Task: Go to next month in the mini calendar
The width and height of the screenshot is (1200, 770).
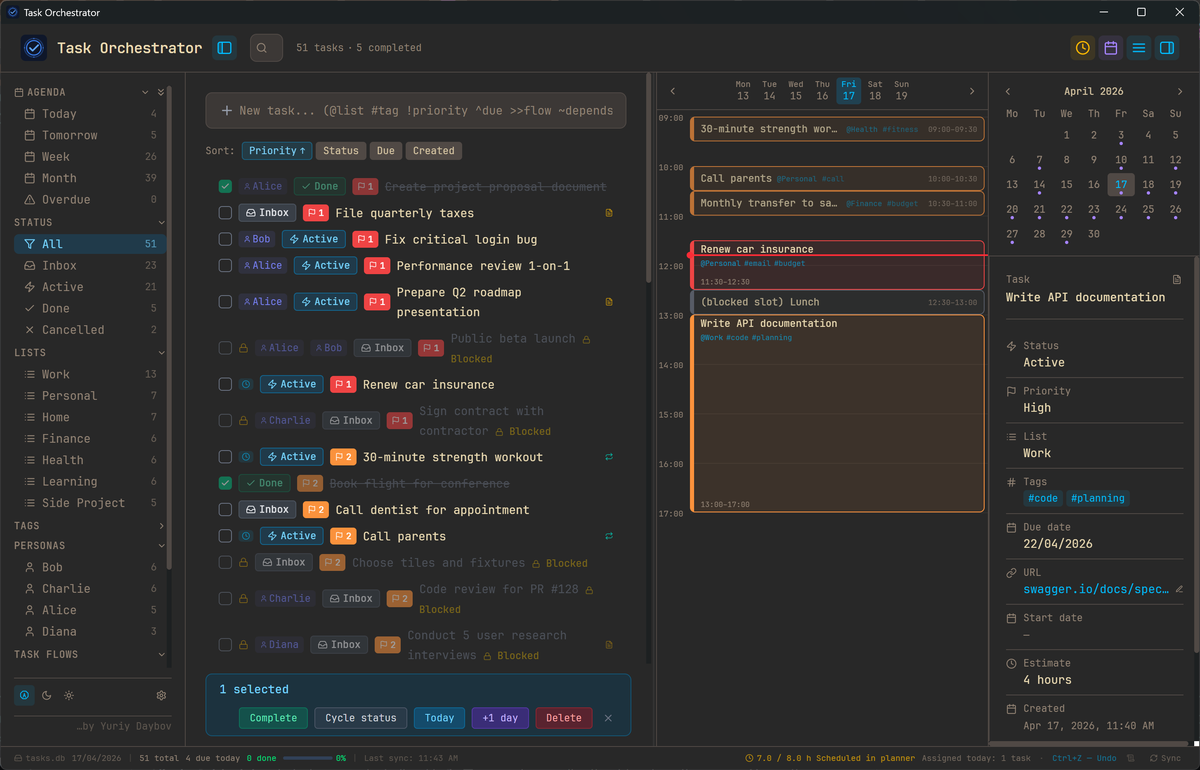Action: [x=1180, y=91]
